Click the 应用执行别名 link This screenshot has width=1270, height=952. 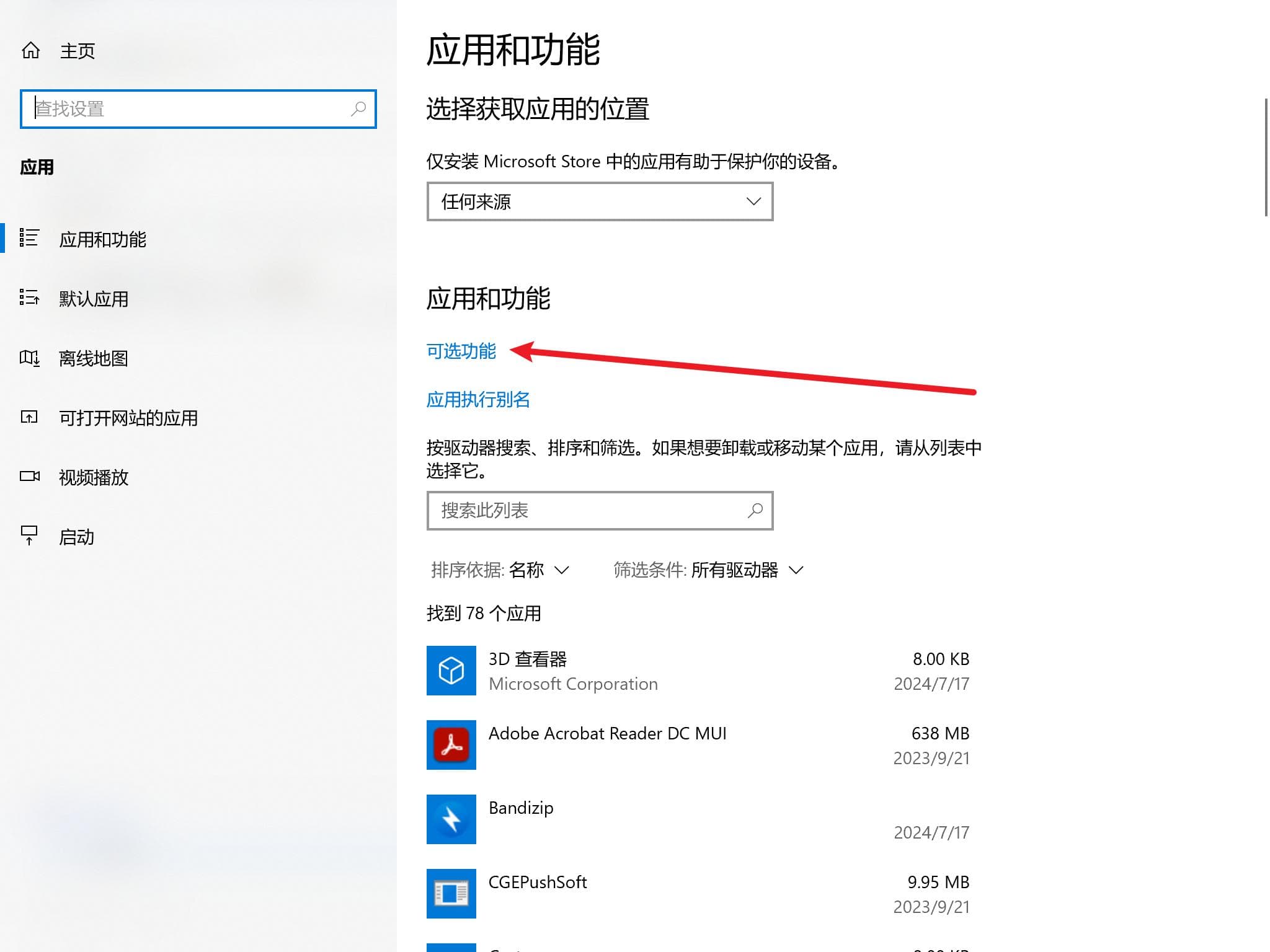tap(478, 400)
